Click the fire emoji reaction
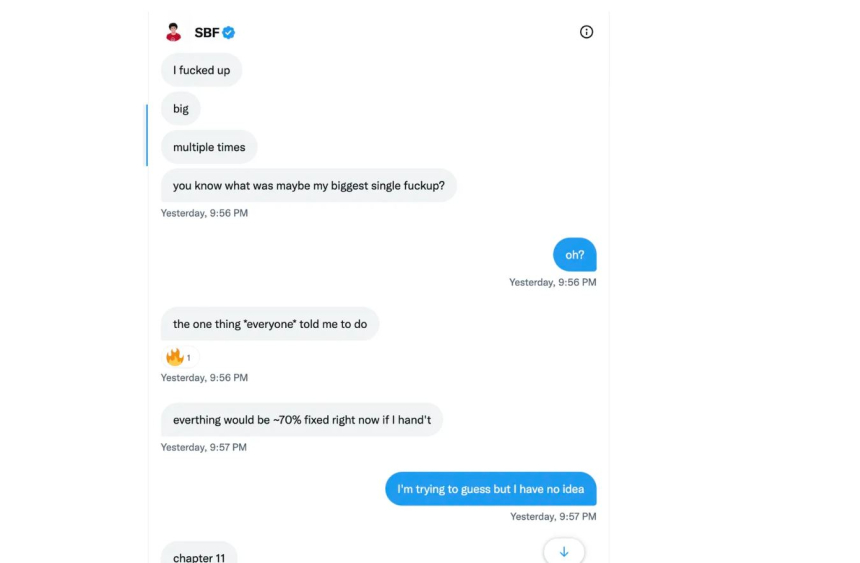The image size is (860, 563). (x=175, y=357)
